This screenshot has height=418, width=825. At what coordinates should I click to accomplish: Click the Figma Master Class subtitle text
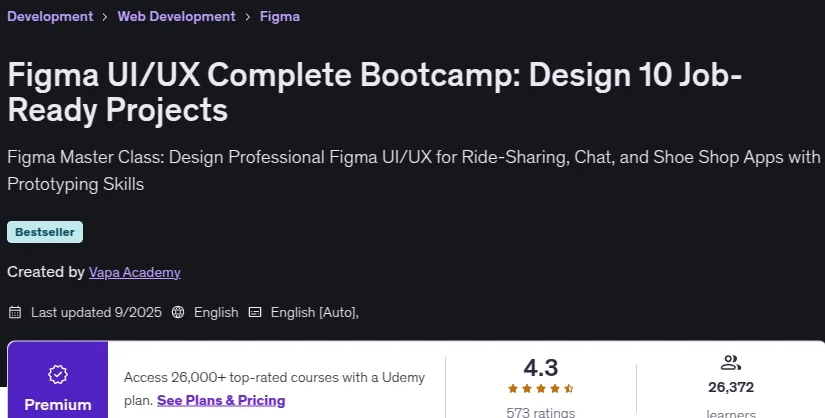[414, 171]
